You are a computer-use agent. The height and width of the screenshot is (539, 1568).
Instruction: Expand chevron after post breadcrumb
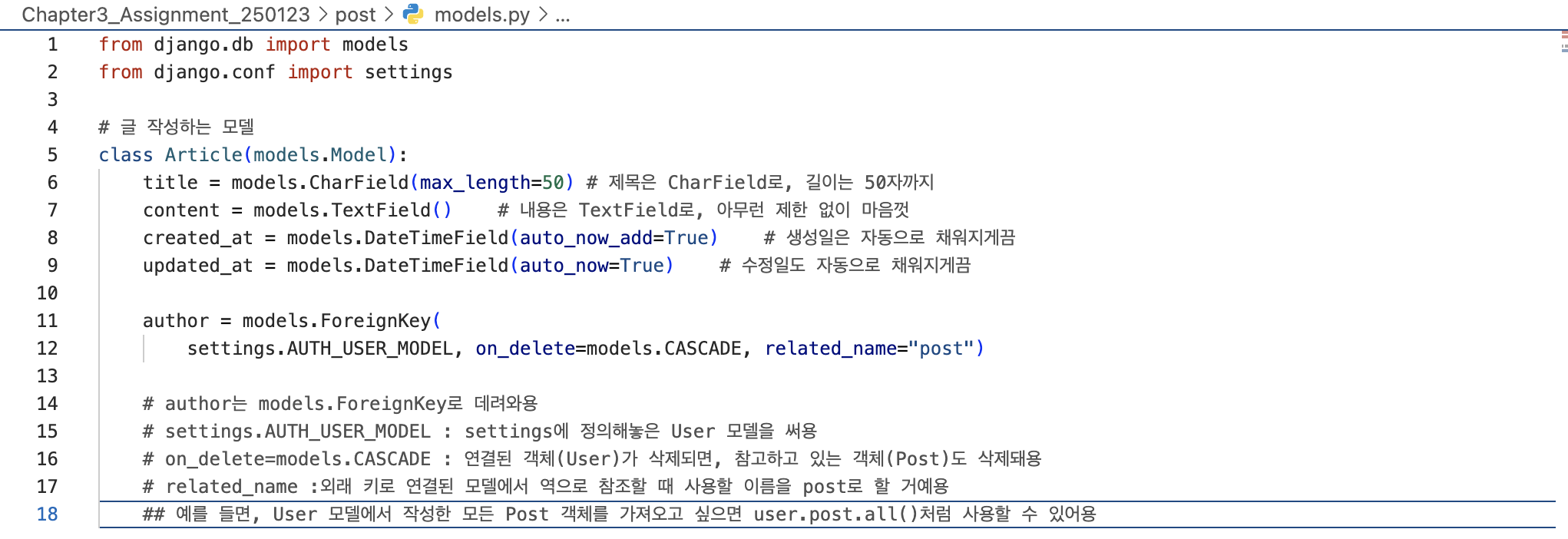coord(389,15)
